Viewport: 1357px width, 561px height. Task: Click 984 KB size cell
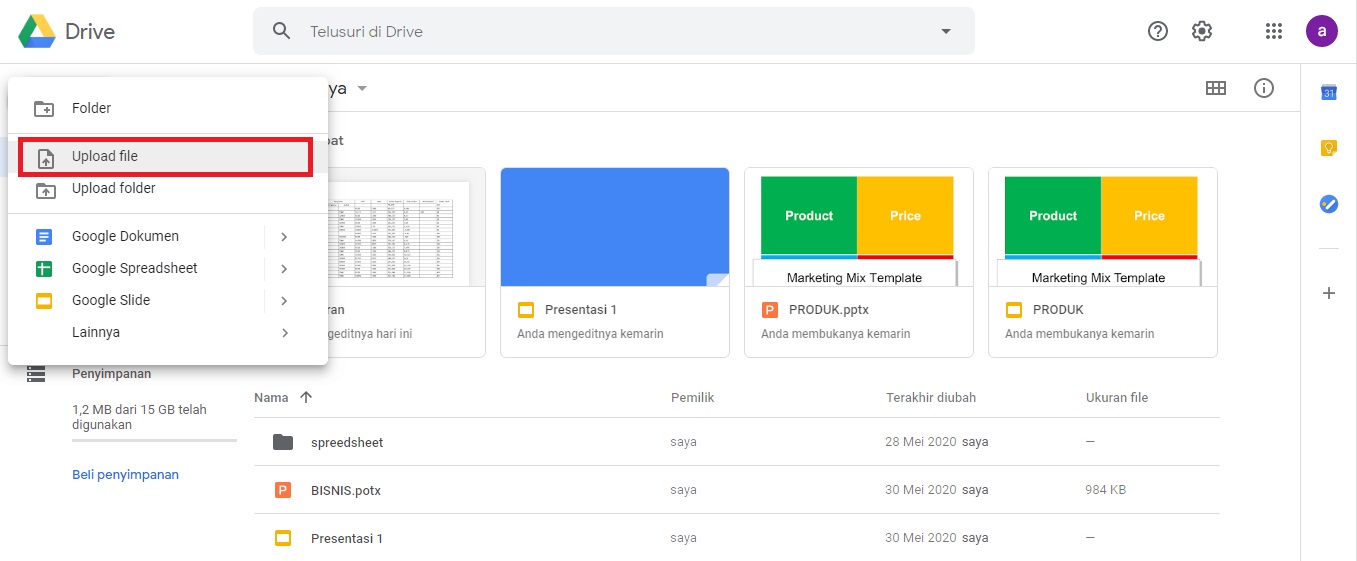coord(1106,490)
